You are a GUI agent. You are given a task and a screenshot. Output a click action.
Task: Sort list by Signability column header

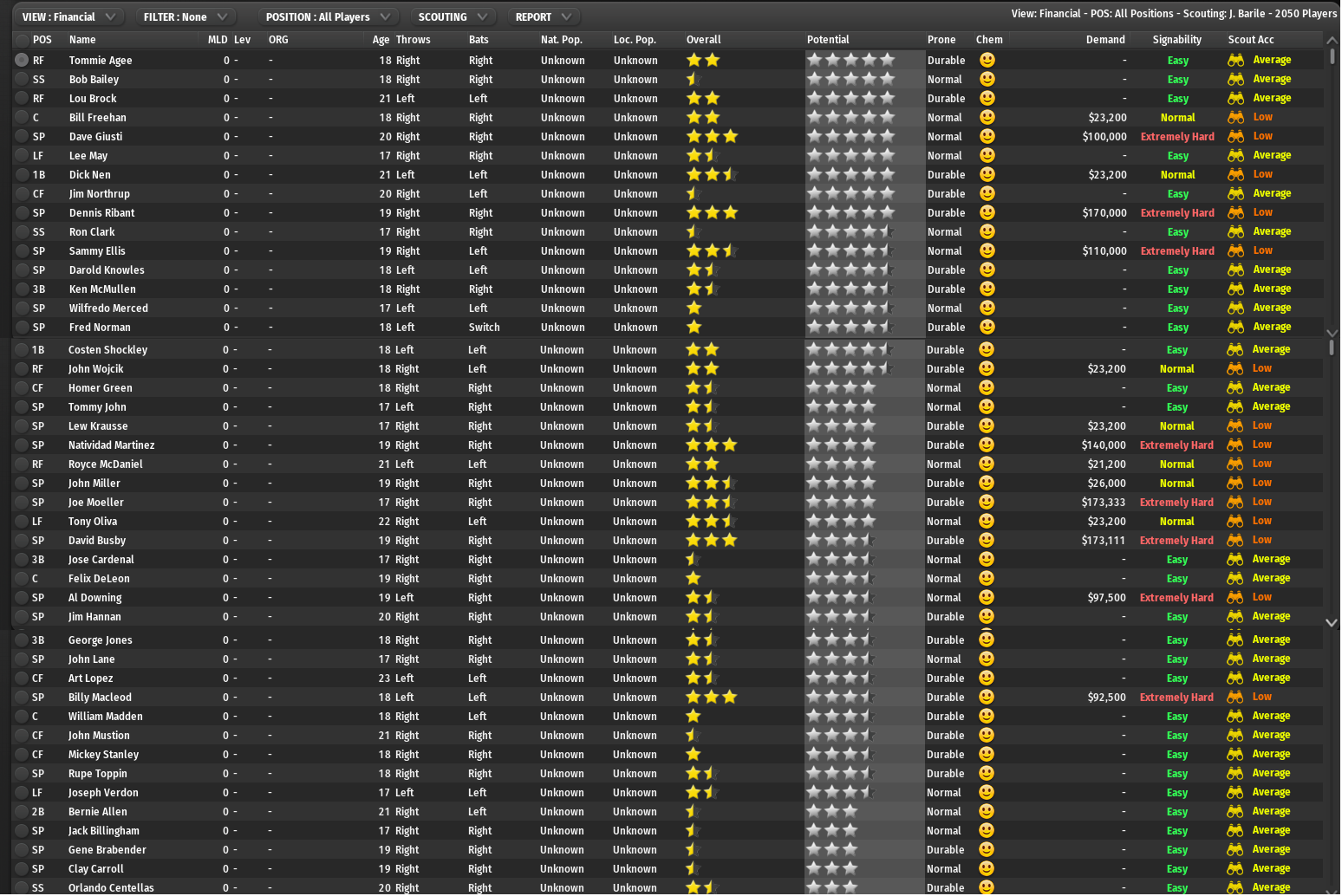[x=1176, y=40]
